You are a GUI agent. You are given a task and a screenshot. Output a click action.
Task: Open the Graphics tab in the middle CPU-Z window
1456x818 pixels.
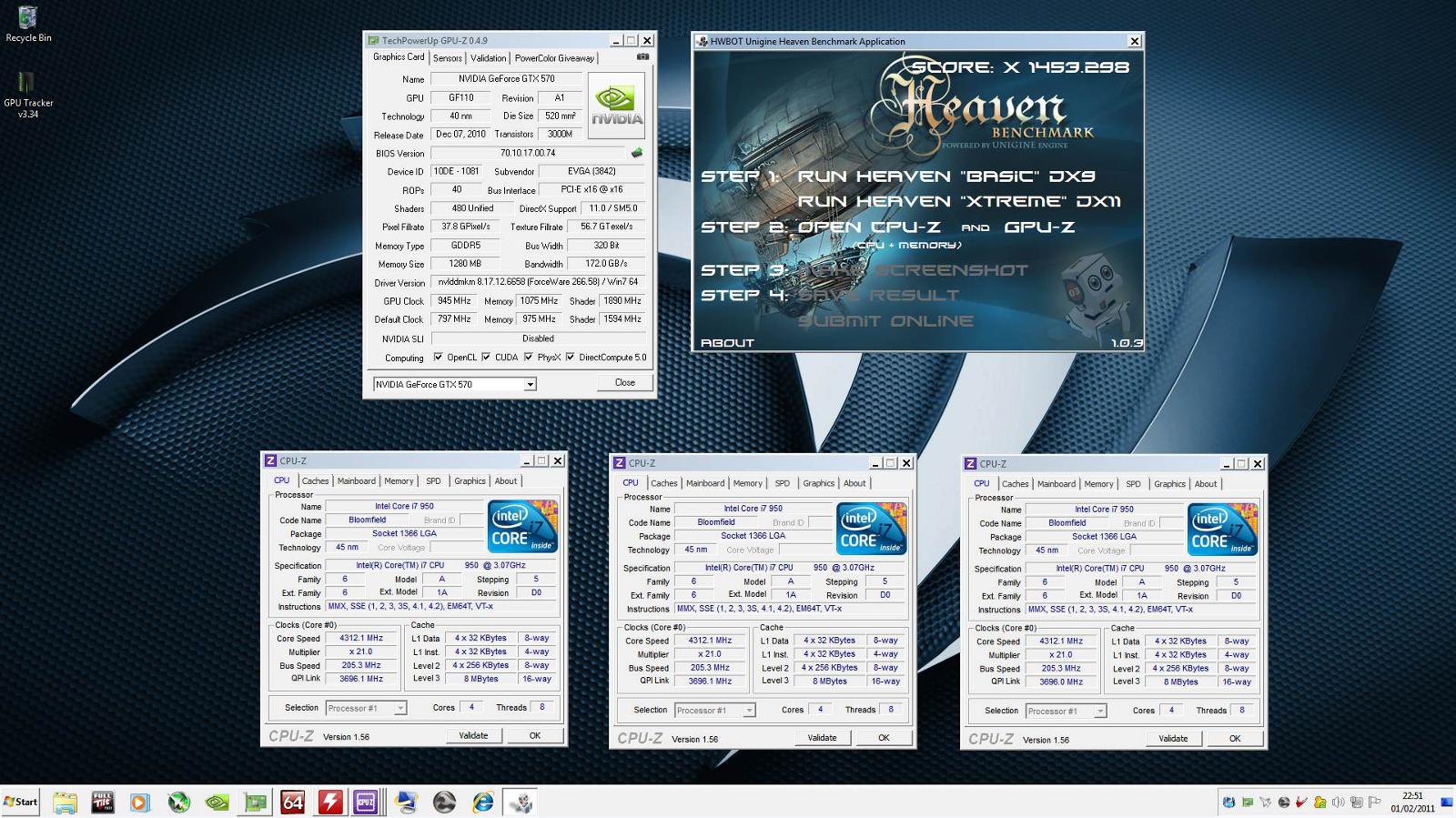pyautogui.click(x=818, y=483)
